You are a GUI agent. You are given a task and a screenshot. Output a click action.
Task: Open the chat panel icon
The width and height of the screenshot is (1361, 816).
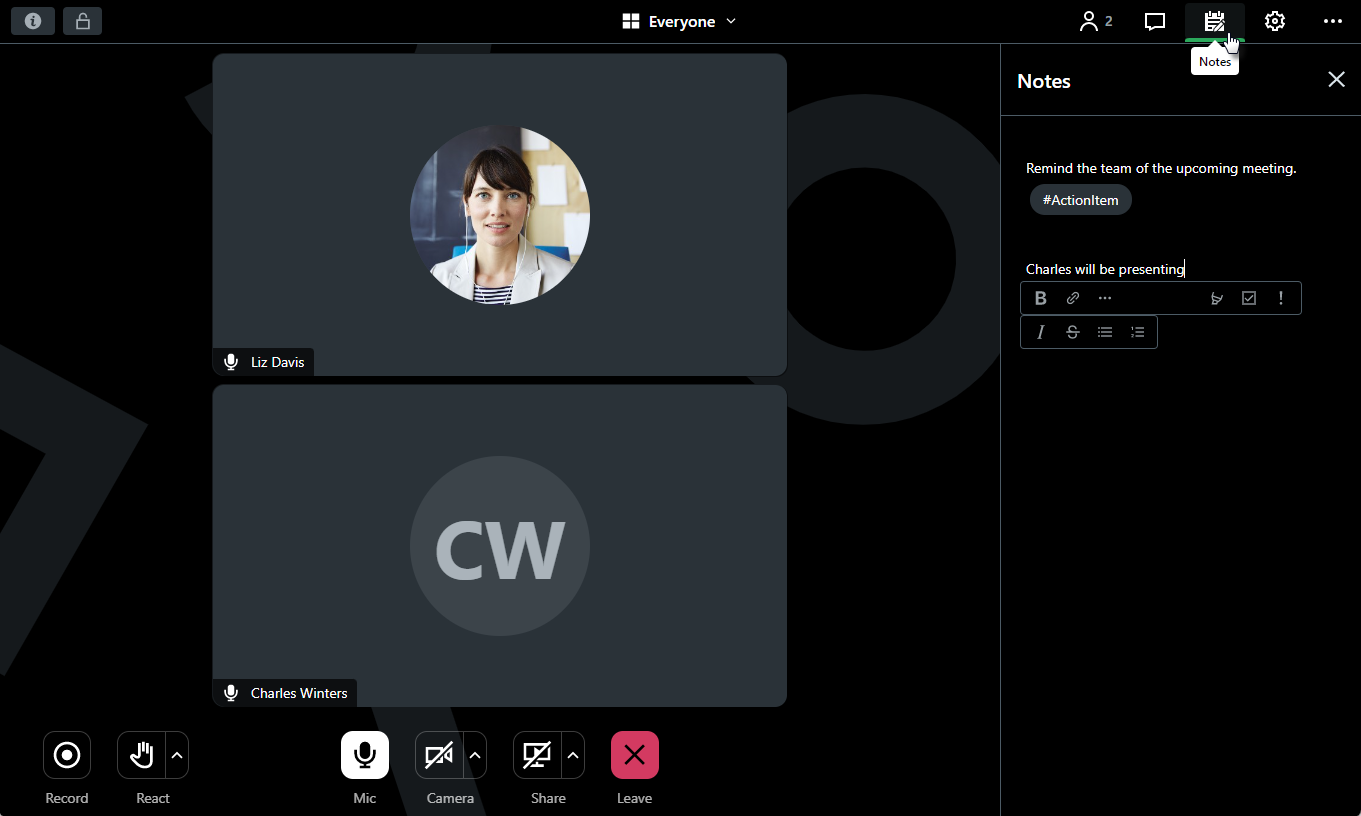point(1155,21)
